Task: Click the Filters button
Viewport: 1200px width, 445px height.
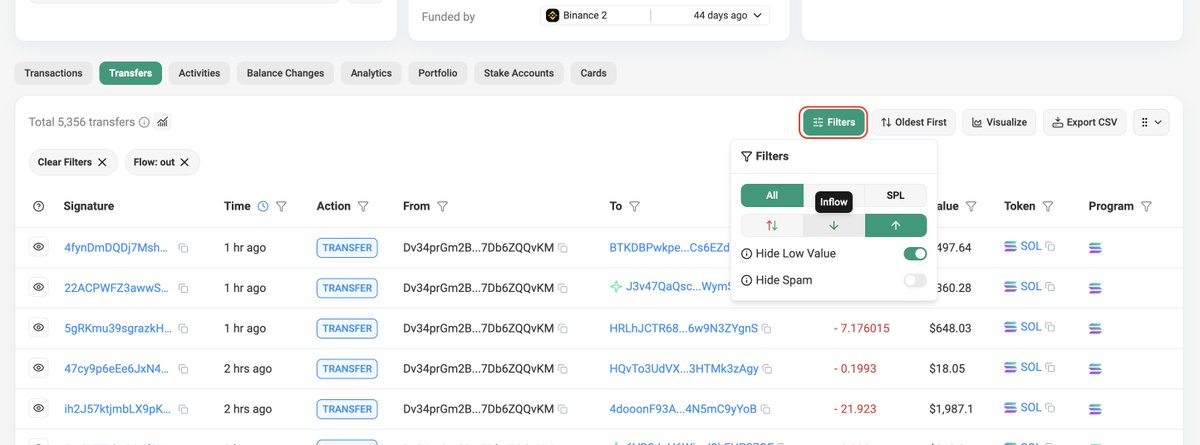Action: point(834,122)
